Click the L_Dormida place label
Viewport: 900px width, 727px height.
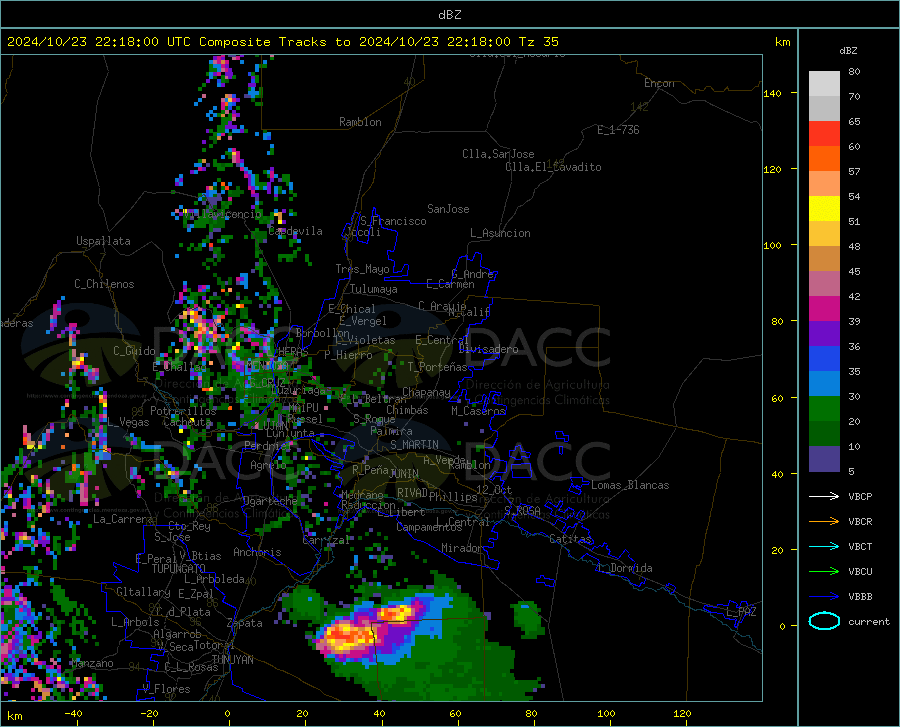point(624,568)
